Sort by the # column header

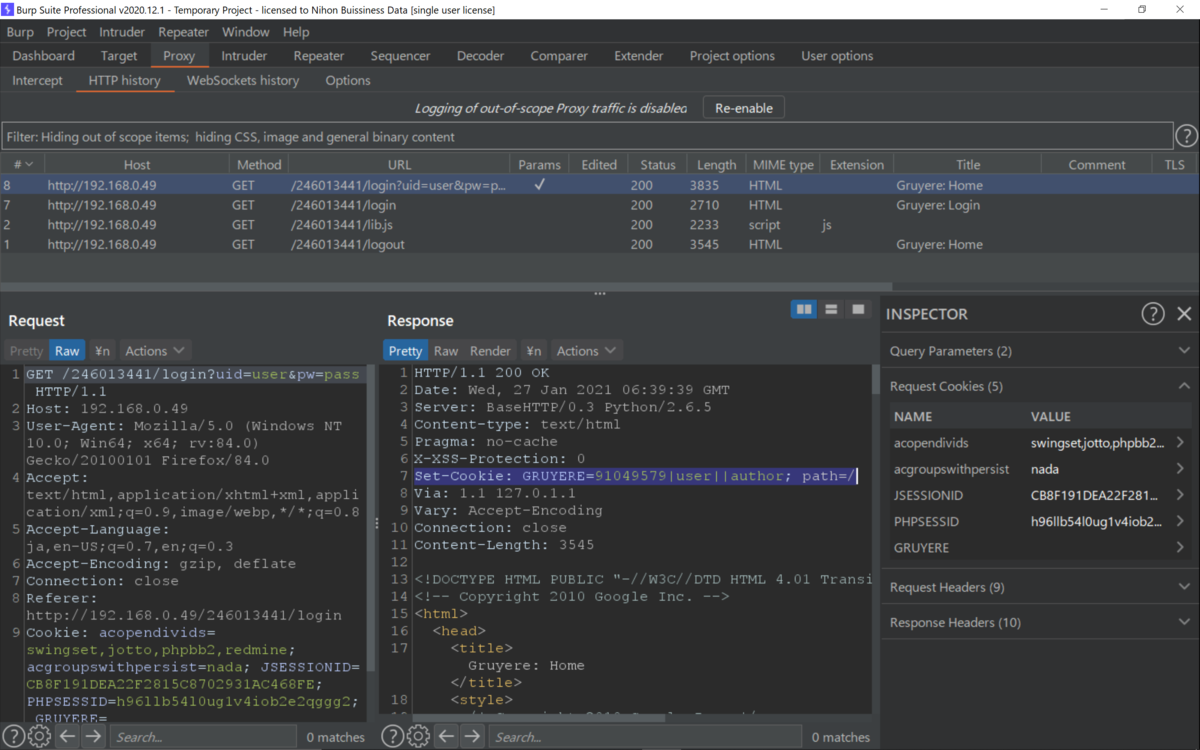[x=22, y=165]
